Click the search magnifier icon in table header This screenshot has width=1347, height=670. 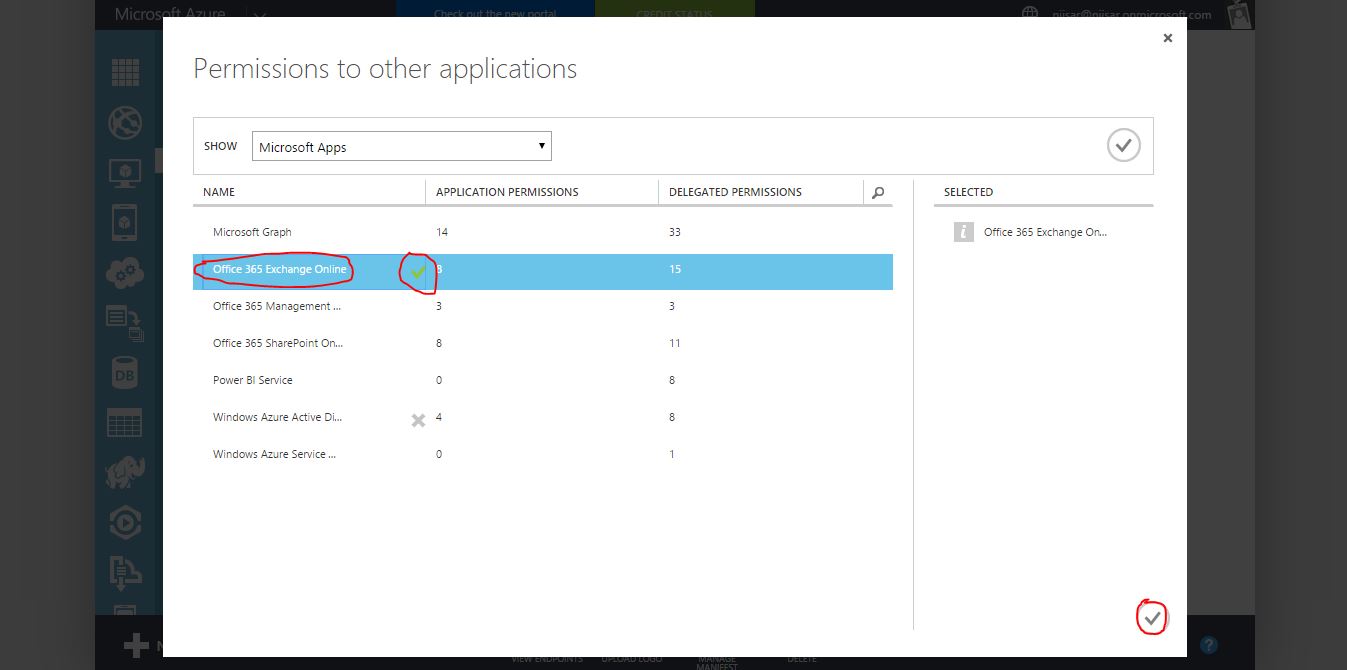(x=878, y=192)
